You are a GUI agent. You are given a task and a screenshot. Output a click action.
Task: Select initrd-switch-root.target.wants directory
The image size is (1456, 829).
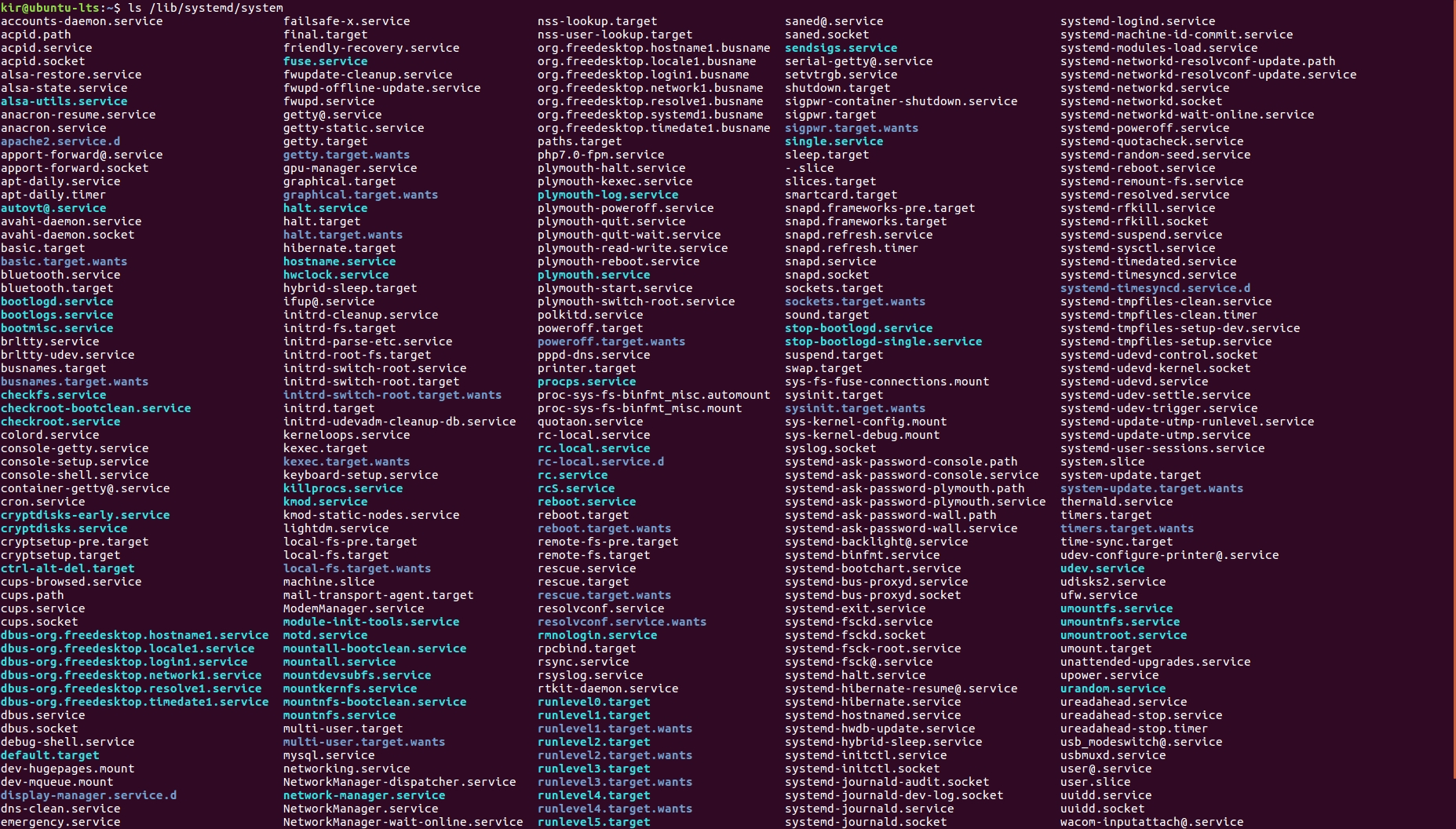click(x=392, y=395)
